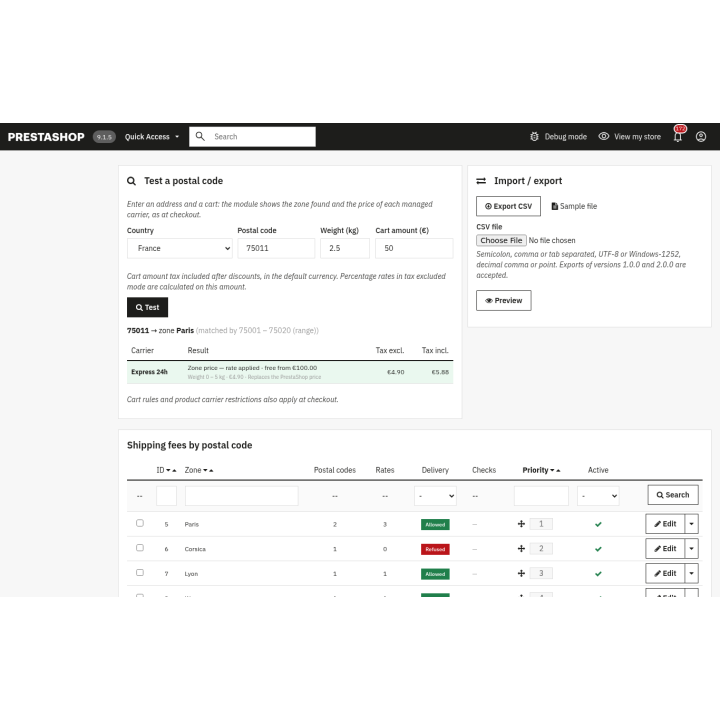Open the Quick Access menu
This screenshot has width=720, height=720.
(x=152, y=137)
